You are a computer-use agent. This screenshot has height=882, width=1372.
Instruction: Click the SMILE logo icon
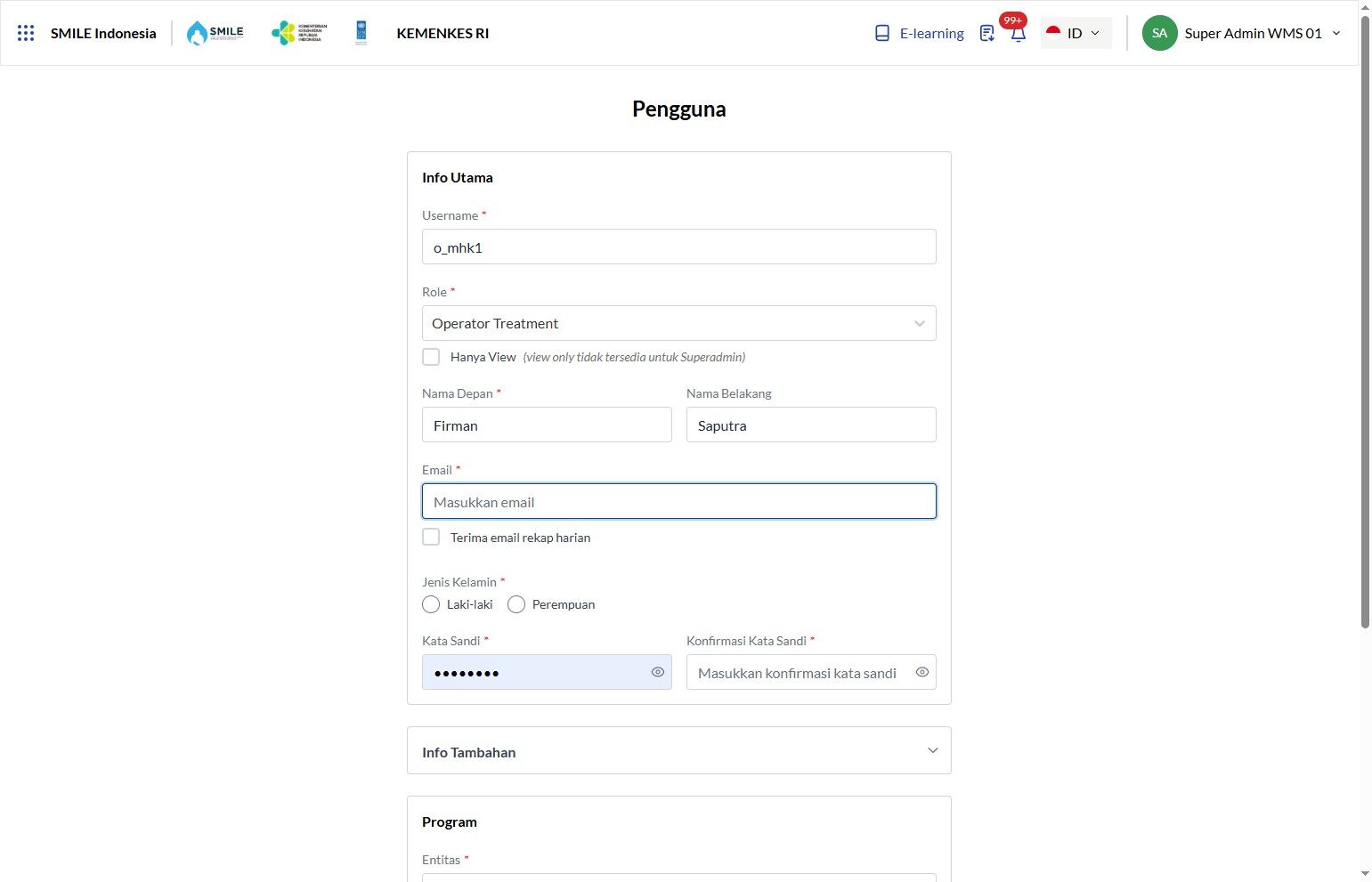215,33
